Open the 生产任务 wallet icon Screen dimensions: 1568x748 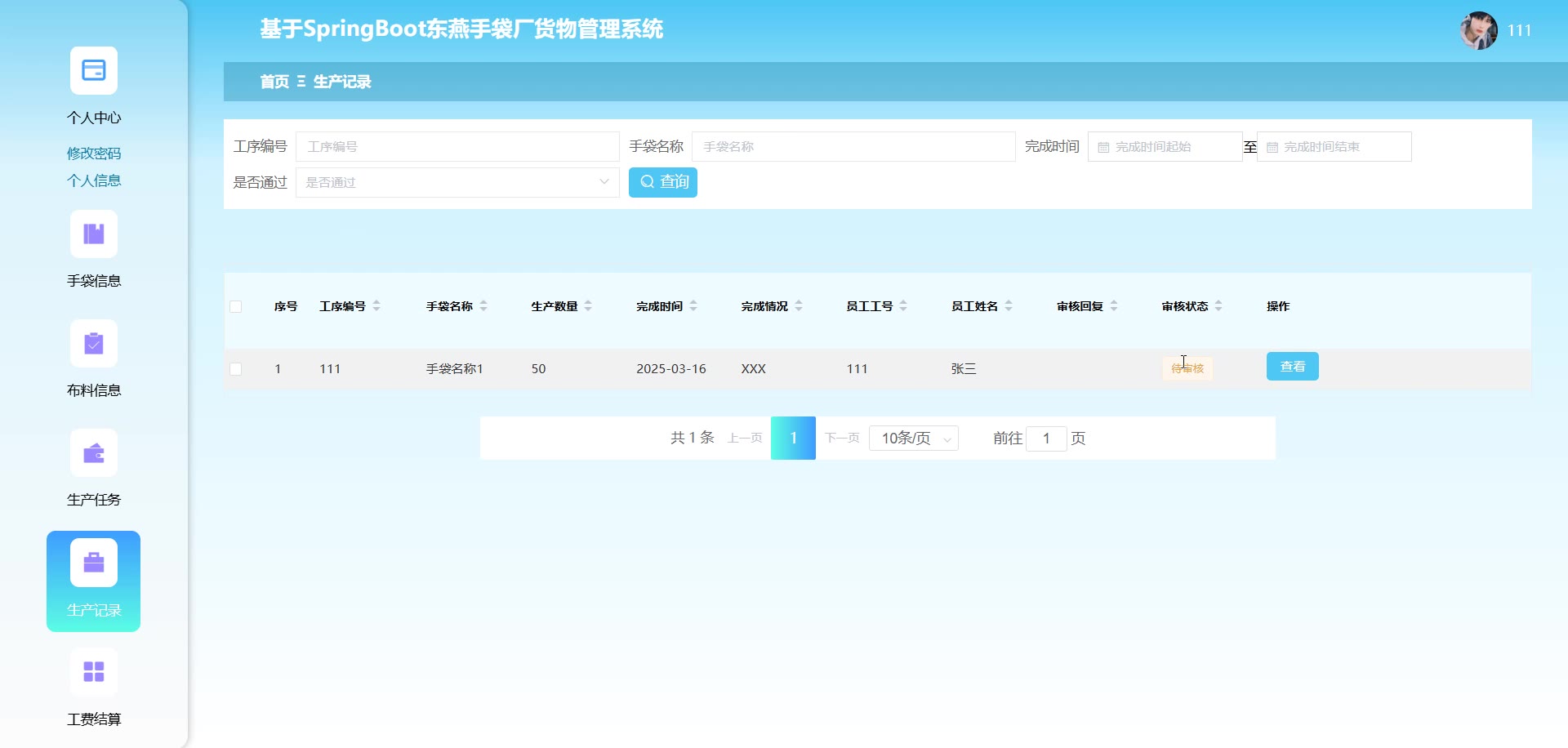[93, 453]
